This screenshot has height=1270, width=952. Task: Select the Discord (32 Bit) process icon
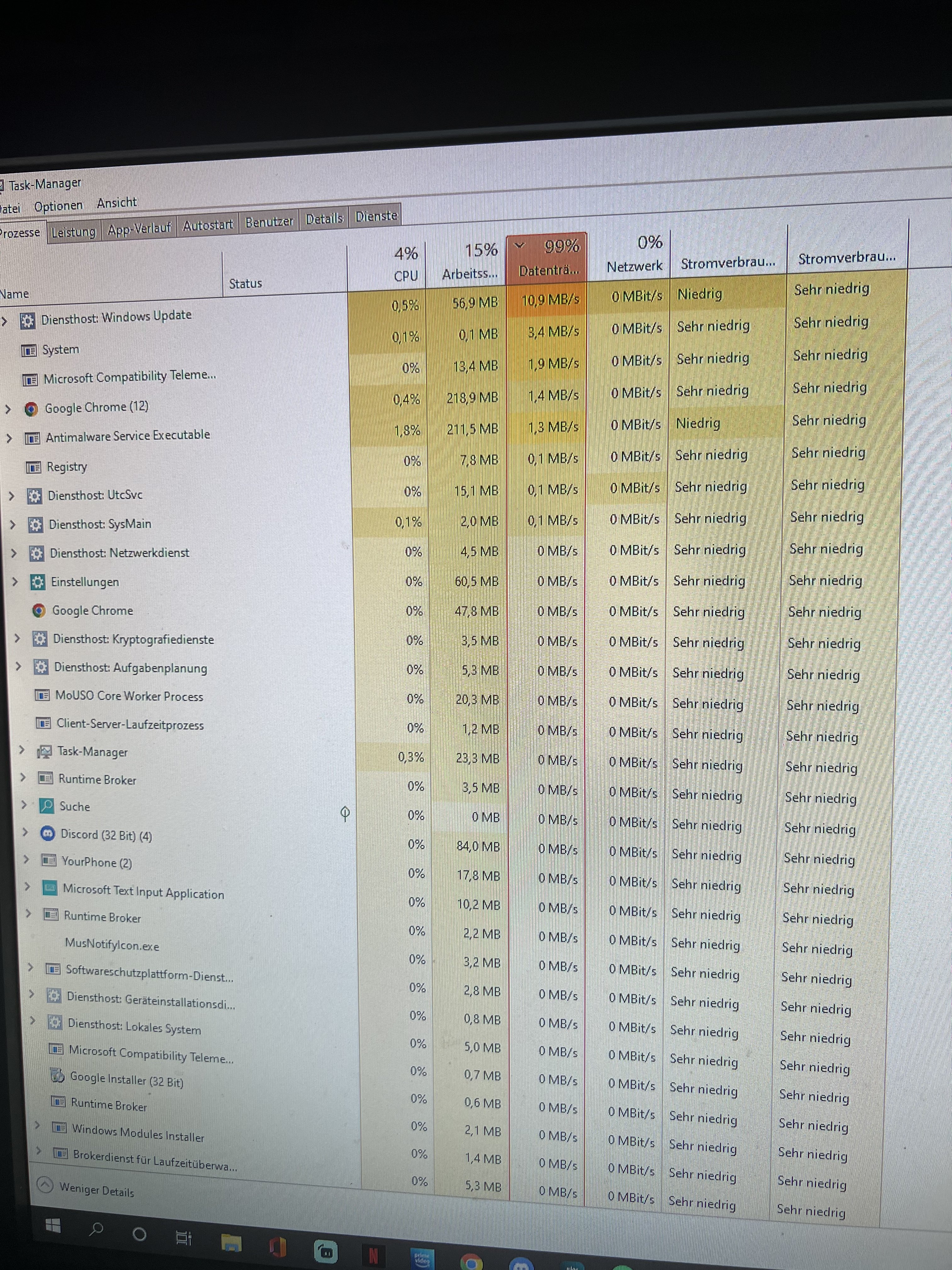tap(48, 834)
